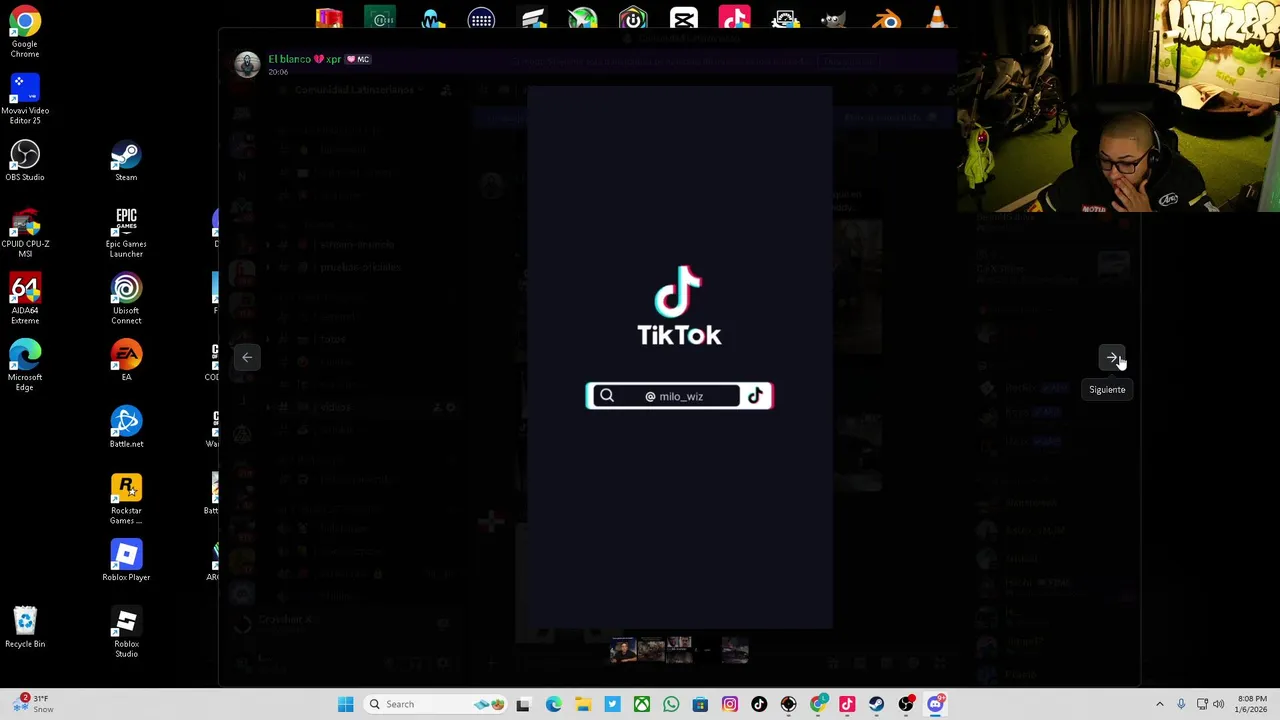Open Roblox Player desktop shortcut
The height and width of the screenshot is (720, 1280).
126,561
